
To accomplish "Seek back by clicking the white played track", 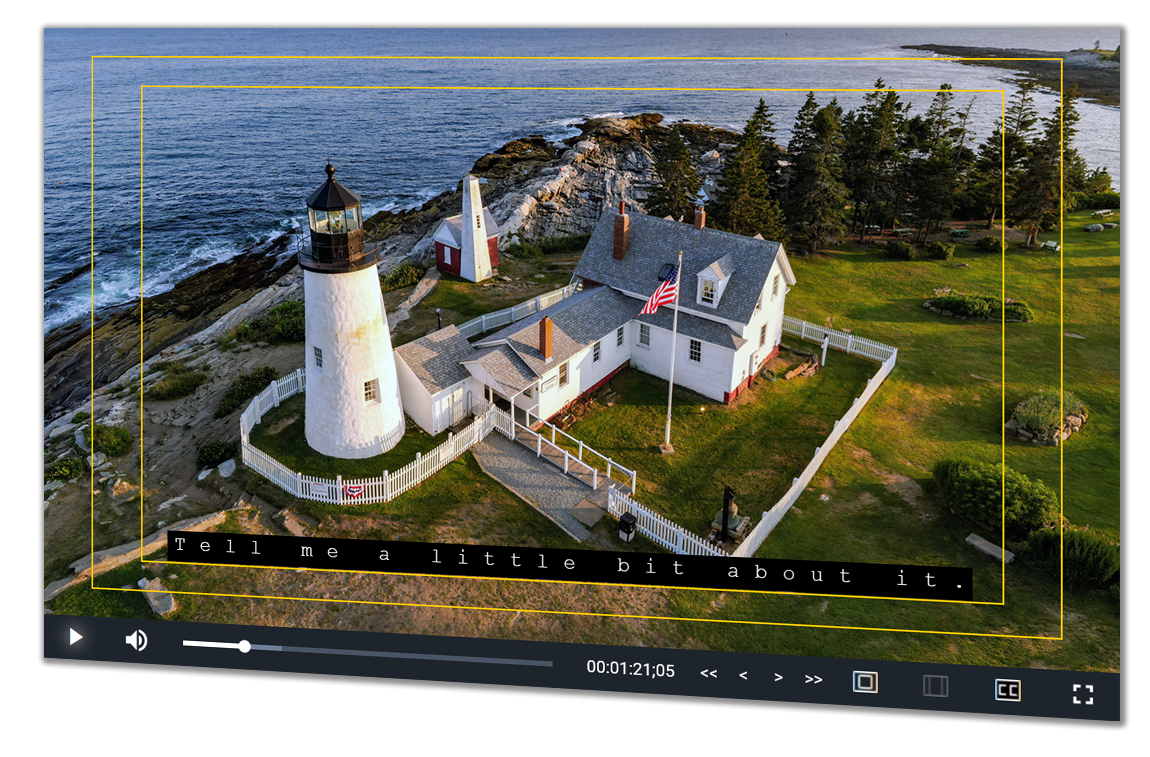I will click(x=210, y=644).
